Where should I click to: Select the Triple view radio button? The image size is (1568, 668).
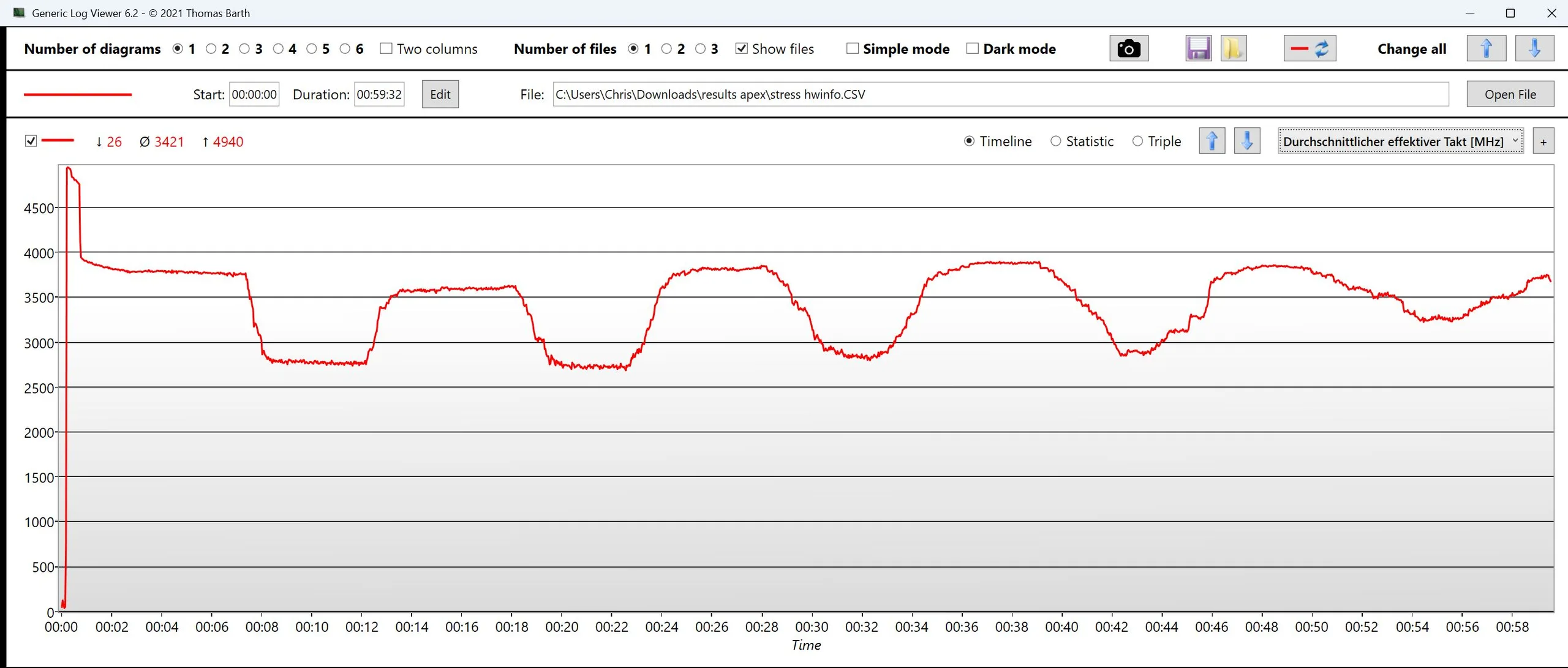[x=1137, y=141]
